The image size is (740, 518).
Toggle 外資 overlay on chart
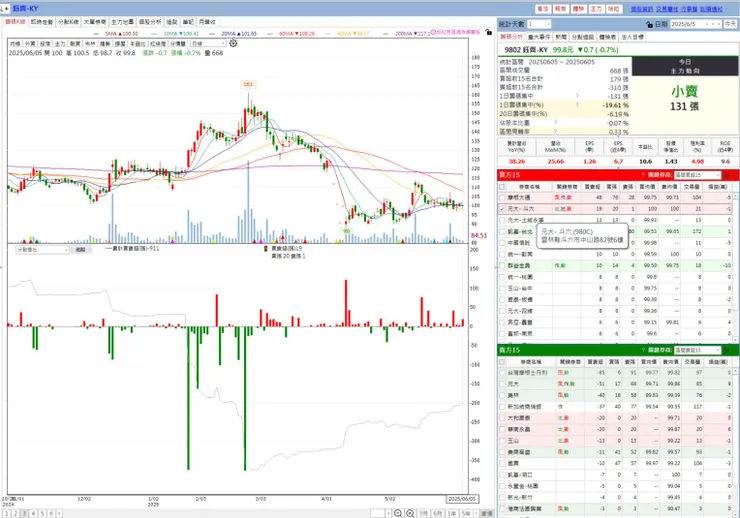[30, 44]
